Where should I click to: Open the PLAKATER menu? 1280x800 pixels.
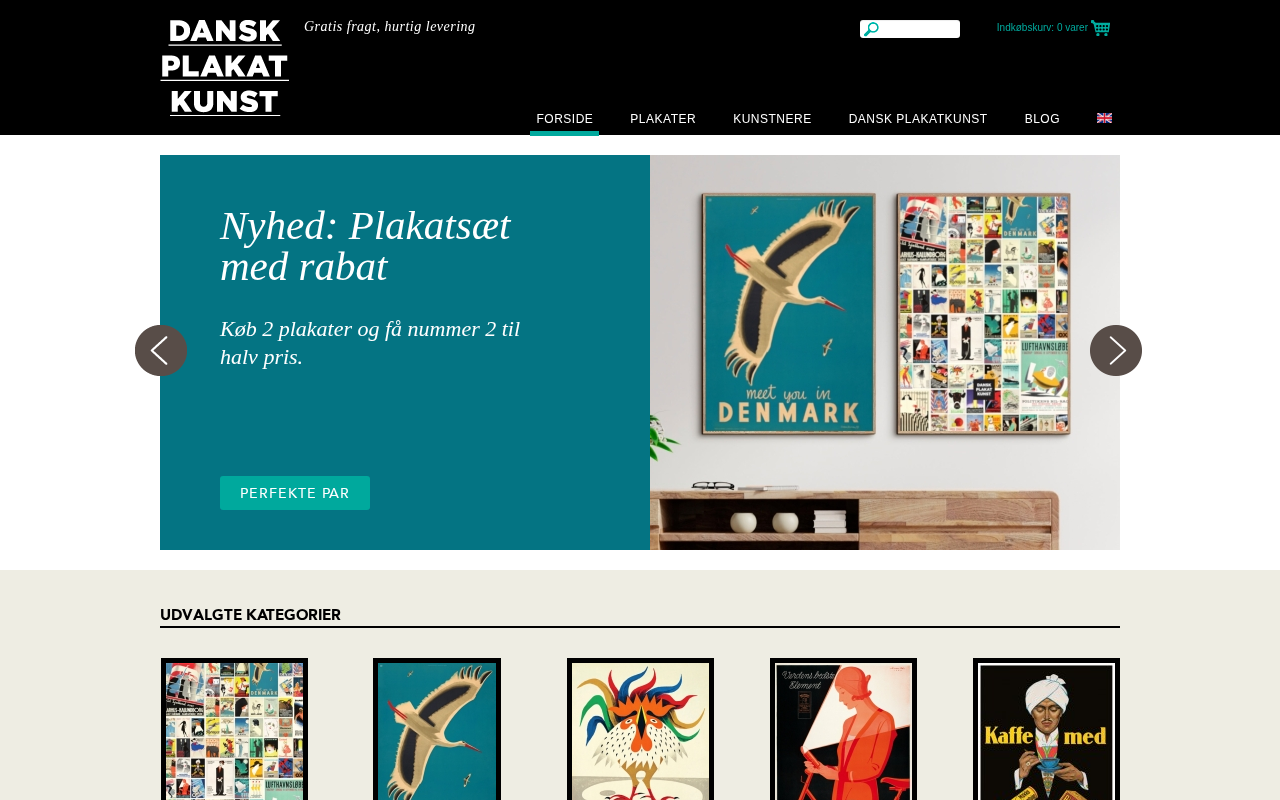(x=663, y=119)
